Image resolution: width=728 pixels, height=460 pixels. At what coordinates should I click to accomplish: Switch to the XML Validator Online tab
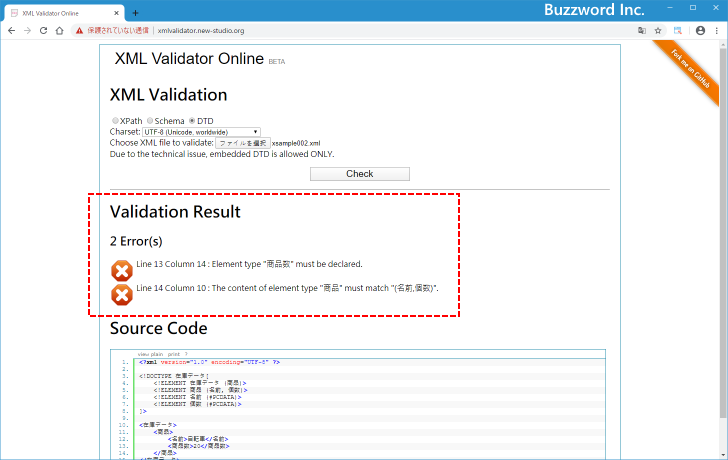click(x=60, y=12)
